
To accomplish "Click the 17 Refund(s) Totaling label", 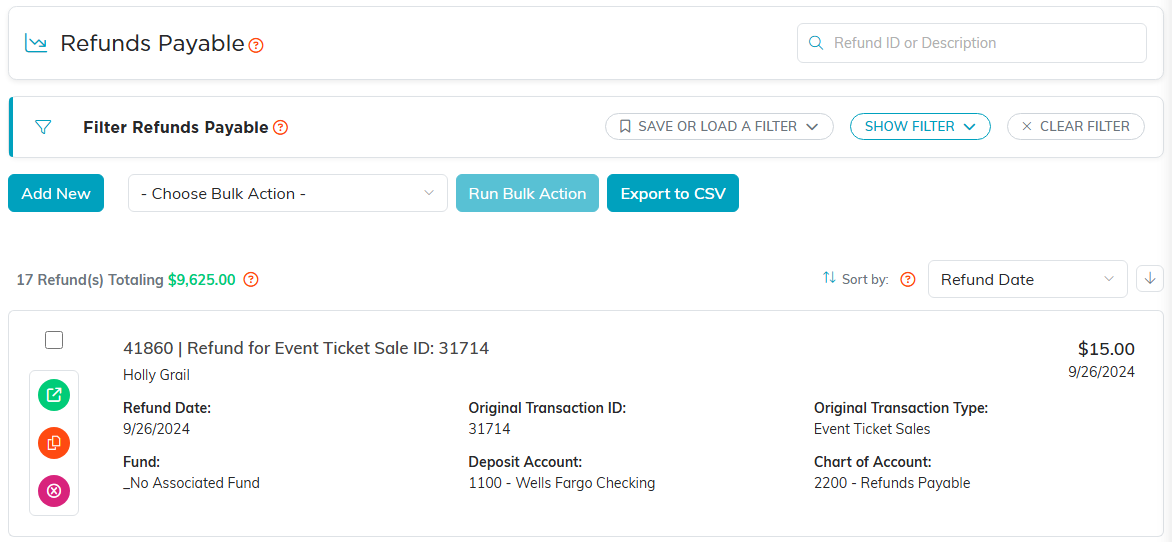I will coord(90,280).
